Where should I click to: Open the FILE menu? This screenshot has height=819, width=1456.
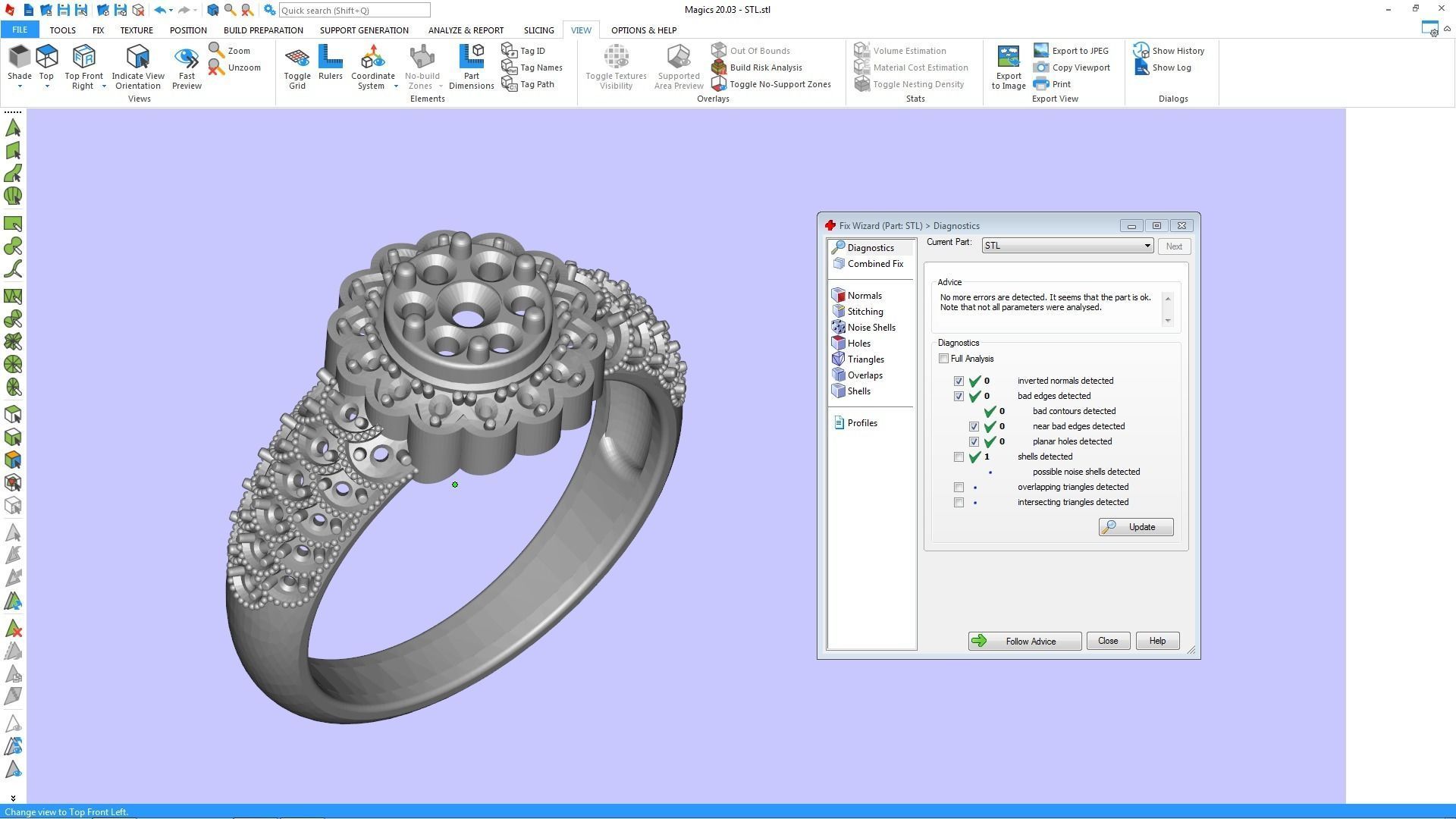pos(20,30)
